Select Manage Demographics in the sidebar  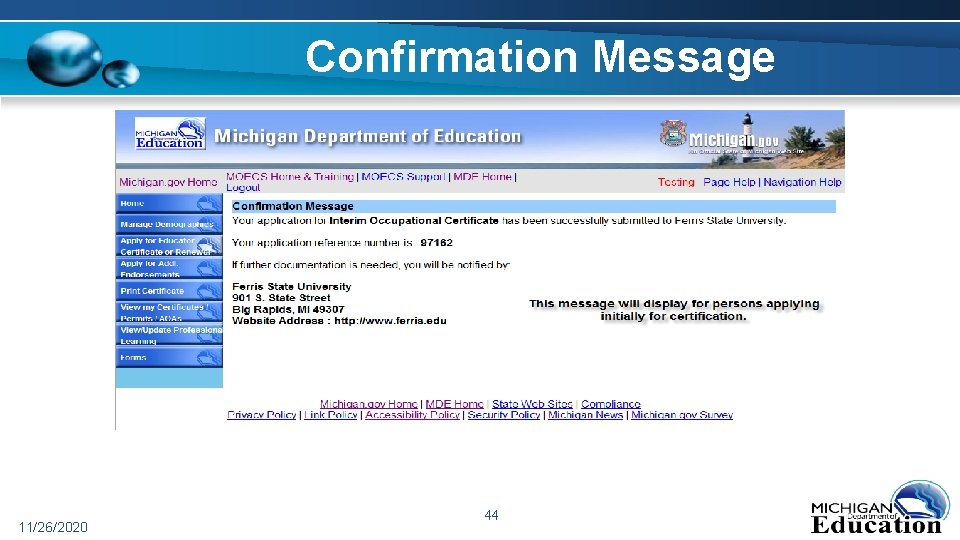point(169,224)
